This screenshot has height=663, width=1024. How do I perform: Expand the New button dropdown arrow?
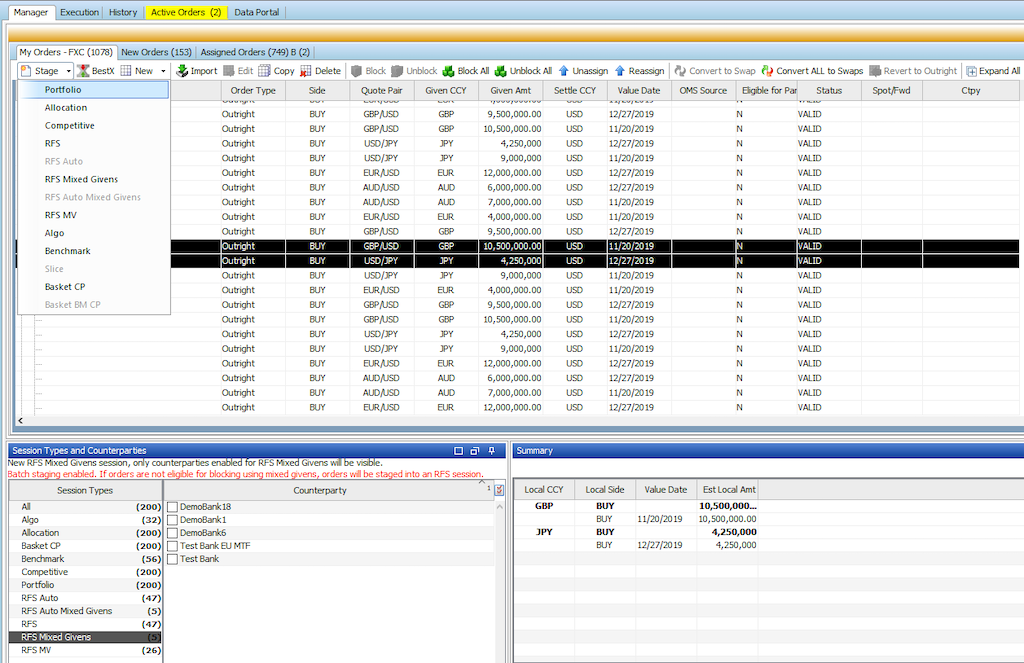(163, 71)
